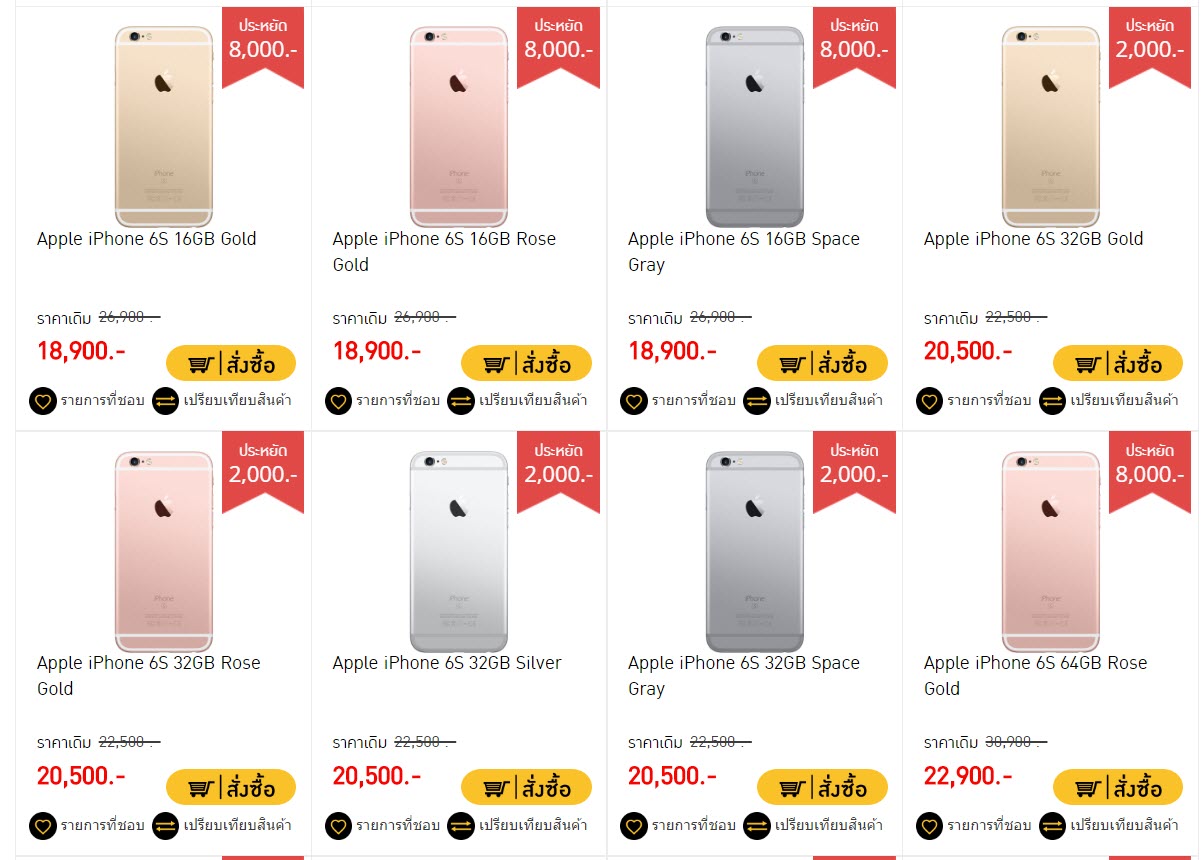
Task: Compare icon for iPhone 6S 64GB Rose Gold
Action: point(1052,826)
